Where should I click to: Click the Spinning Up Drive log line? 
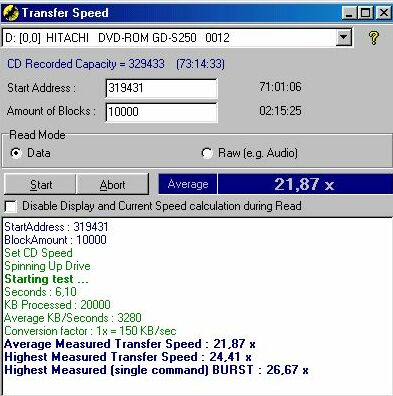pos(47,266)
